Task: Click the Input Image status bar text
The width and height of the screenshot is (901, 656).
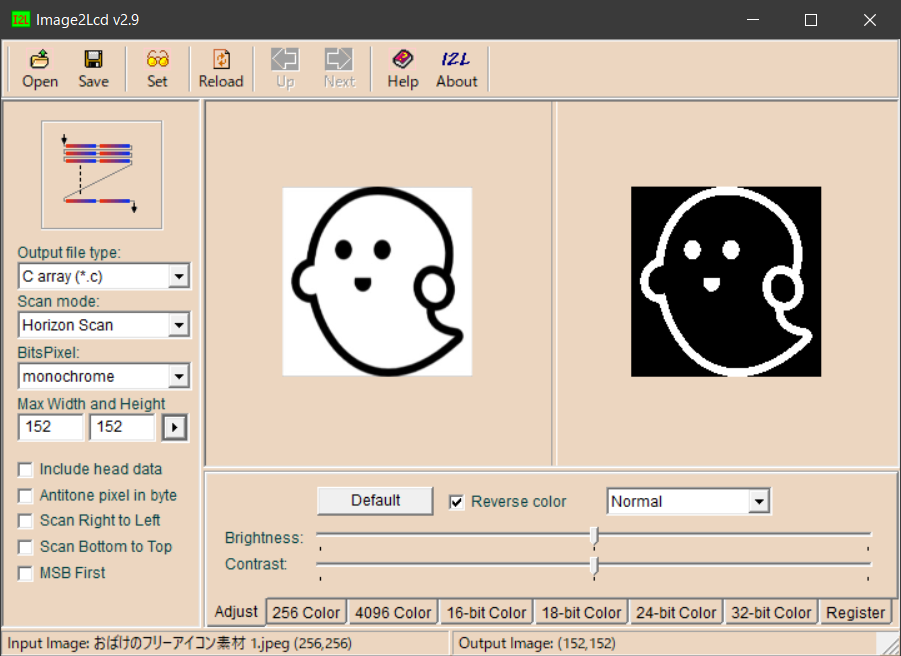Action: (179, 643)
